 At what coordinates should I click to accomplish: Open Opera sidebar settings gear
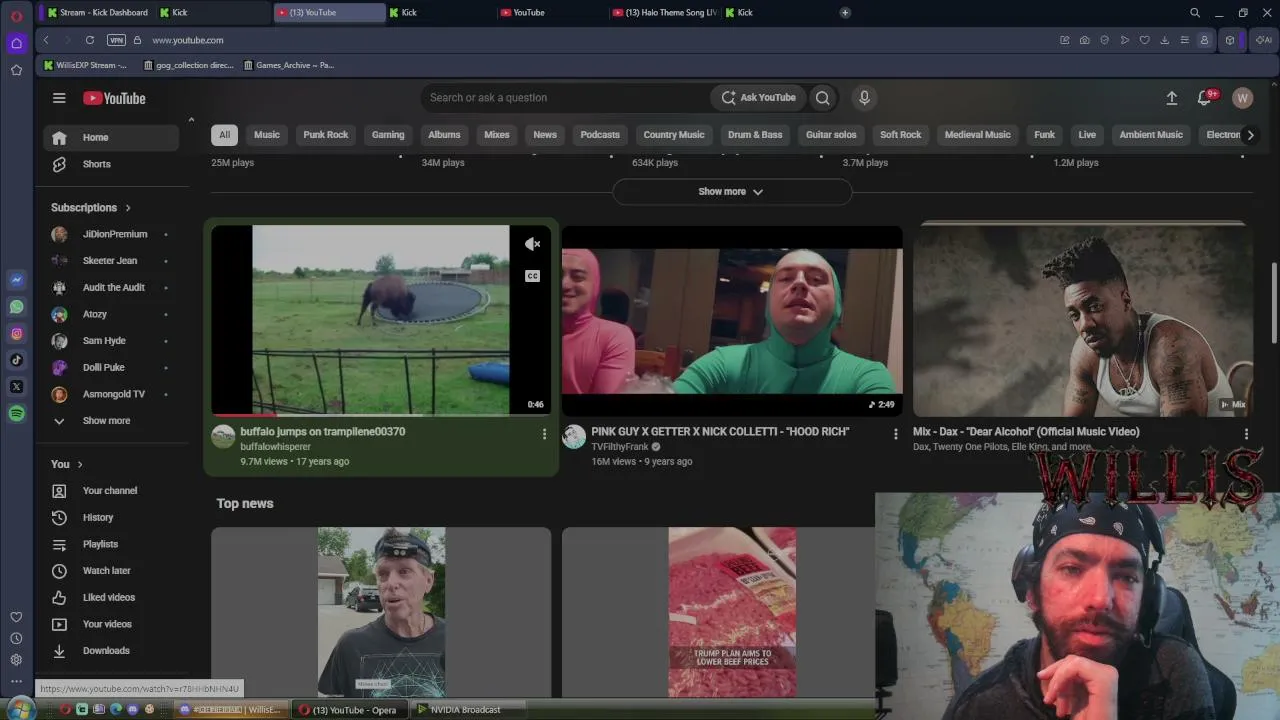pyautogui.click(x=16, y=660)
